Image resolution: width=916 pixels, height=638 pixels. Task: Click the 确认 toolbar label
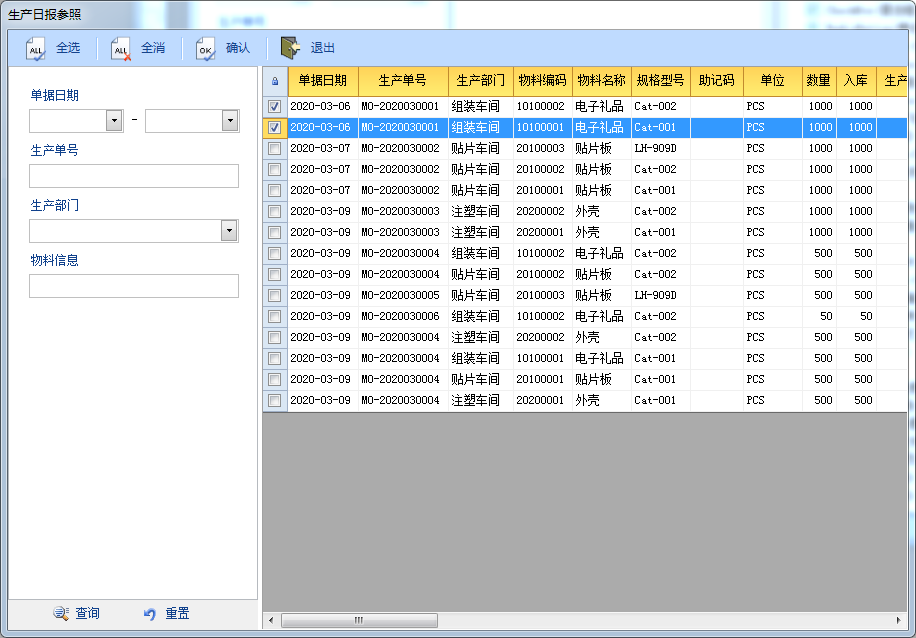[238, 48]
